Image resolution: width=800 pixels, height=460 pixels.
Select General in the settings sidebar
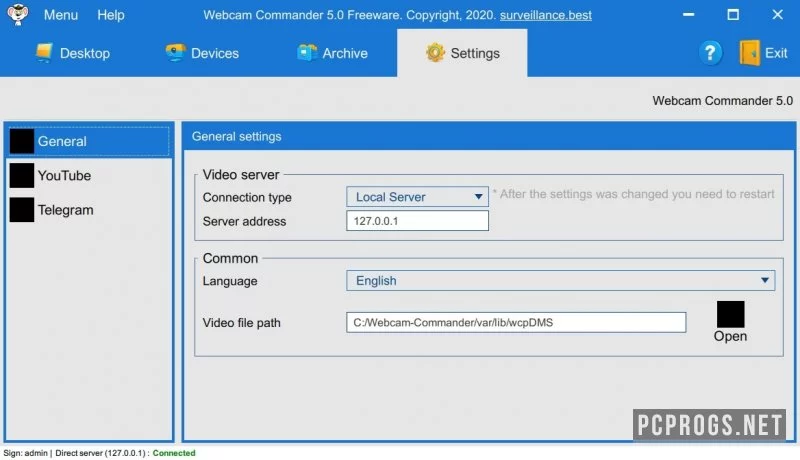pos(89,141)
